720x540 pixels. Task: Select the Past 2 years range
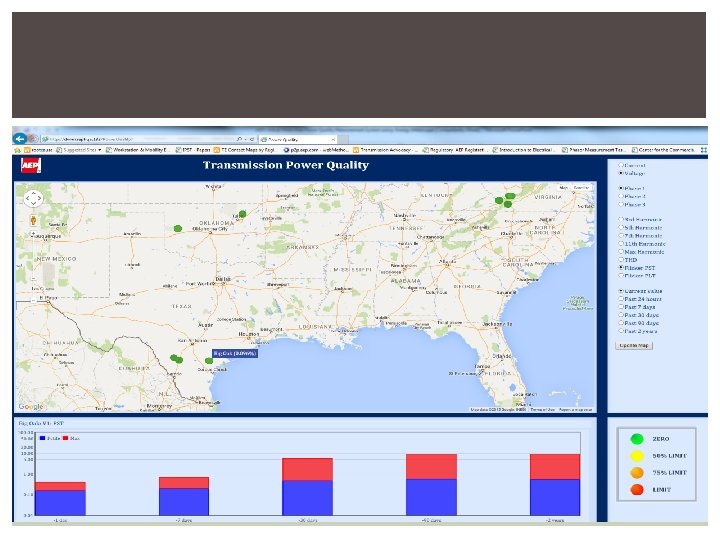[621, 331]
